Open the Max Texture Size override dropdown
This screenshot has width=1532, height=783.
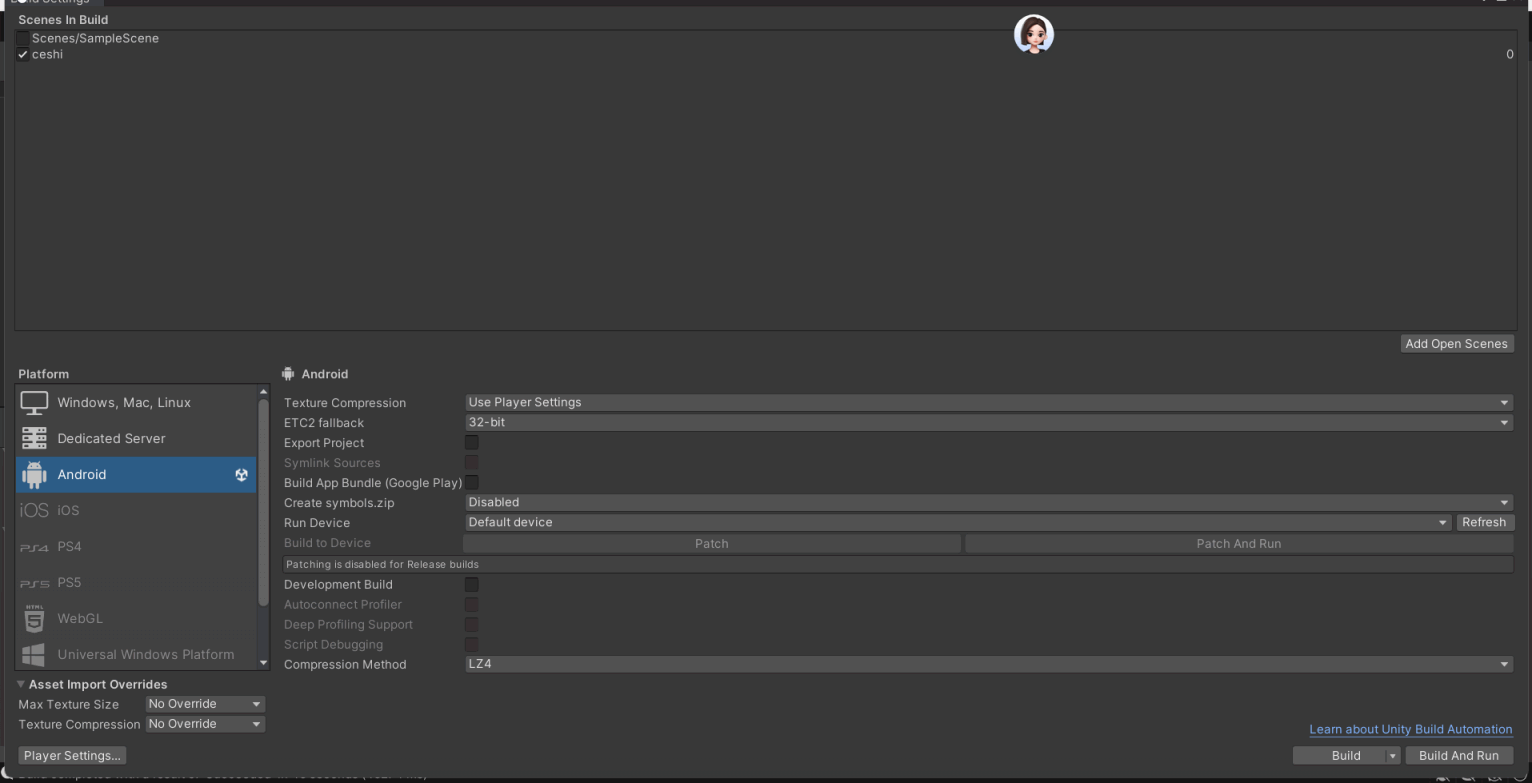pyautogui.click(x=205, y=705)
